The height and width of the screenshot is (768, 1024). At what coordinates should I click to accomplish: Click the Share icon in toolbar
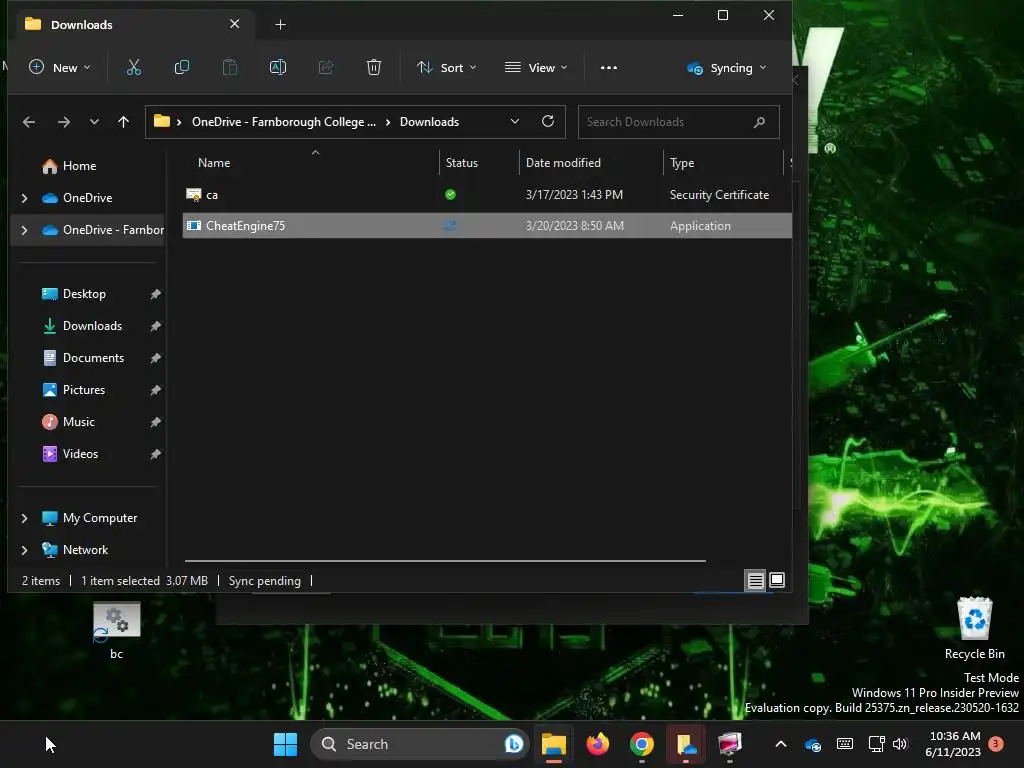pyautogui.click(x=325, y=67)
